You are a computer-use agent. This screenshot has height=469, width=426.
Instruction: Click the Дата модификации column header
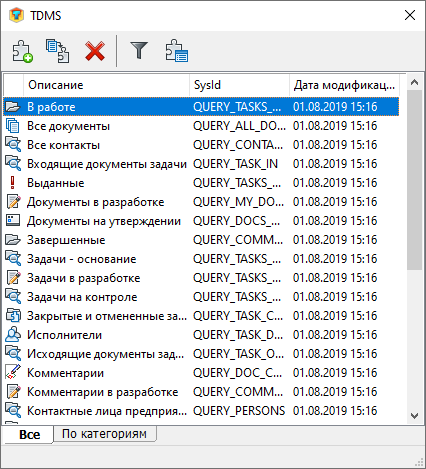(344, 85)
